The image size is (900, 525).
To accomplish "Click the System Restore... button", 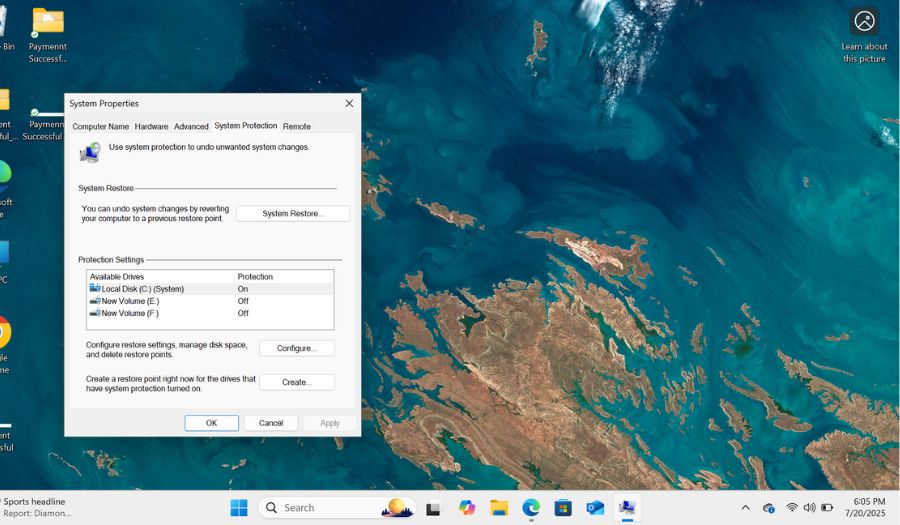I will coord(293,214).
